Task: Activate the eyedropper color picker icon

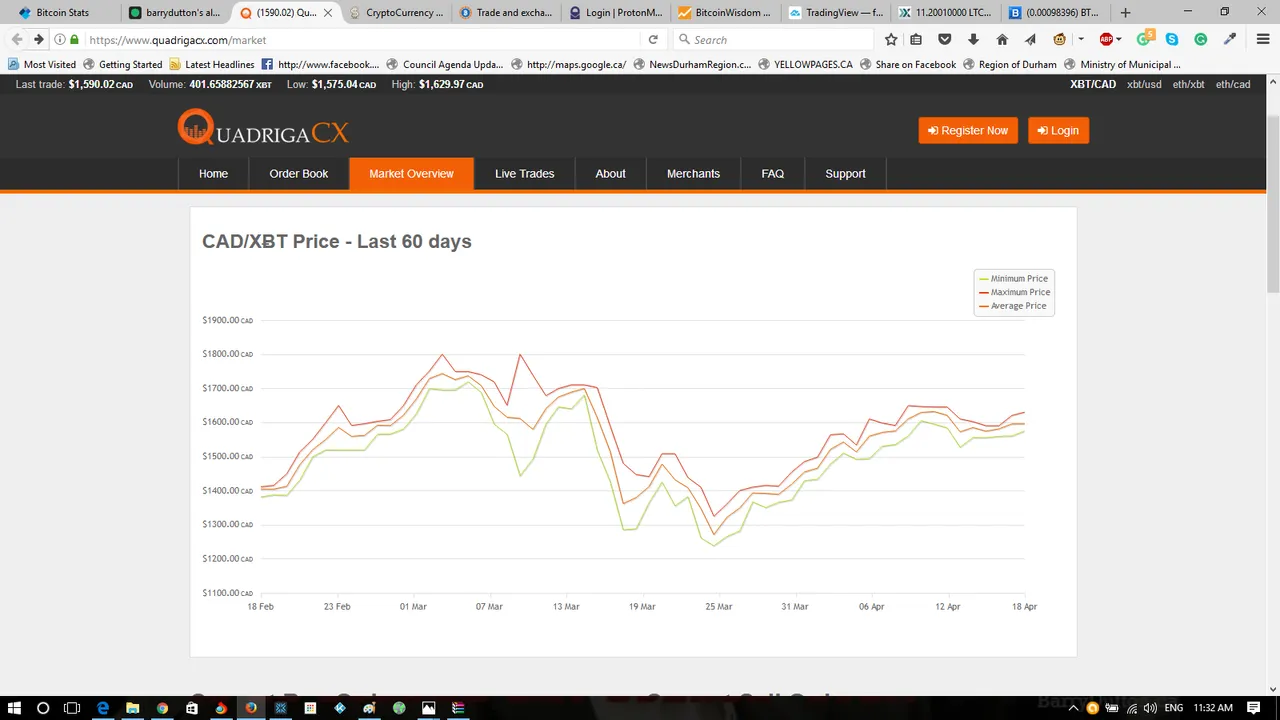Action: pos(1230,40)
